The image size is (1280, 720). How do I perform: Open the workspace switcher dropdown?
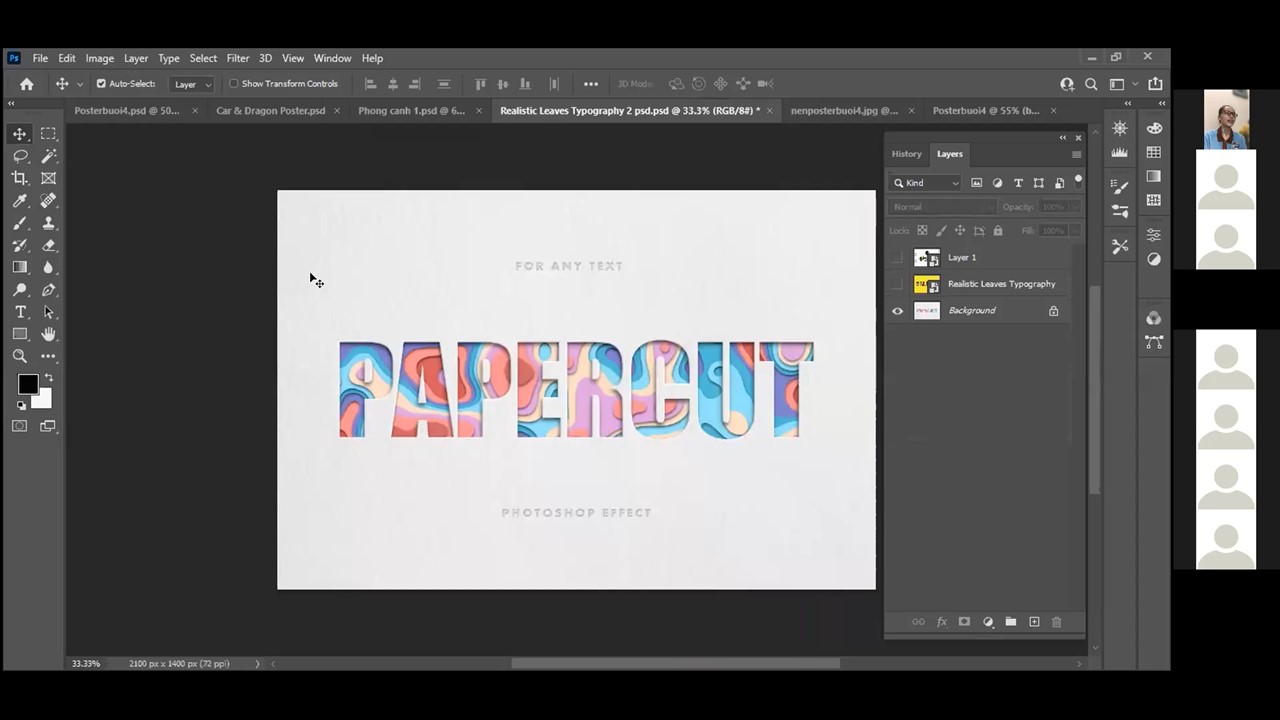click(1123, 84)
